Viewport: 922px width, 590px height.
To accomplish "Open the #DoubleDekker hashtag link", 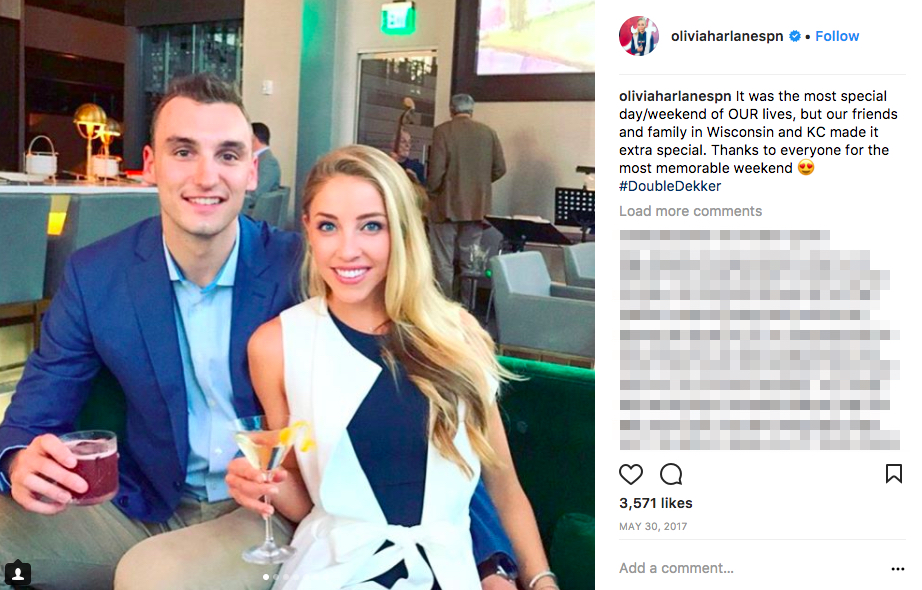I will click(670, 186).
